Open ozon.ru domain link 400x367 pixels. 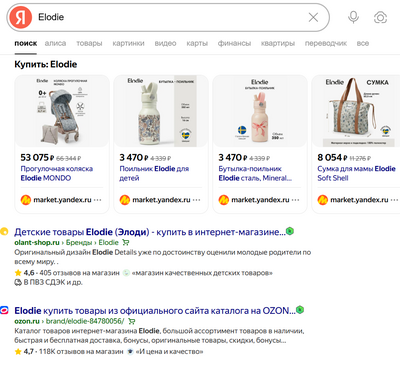pyautogui.click(x=27, y=321)
